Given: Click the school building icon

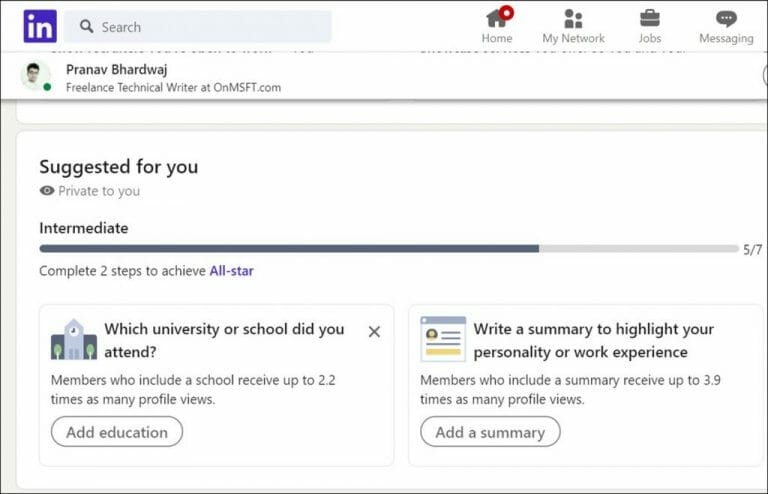Looking at the screenshot, I should pyautogui.click(x=74, y=340).
